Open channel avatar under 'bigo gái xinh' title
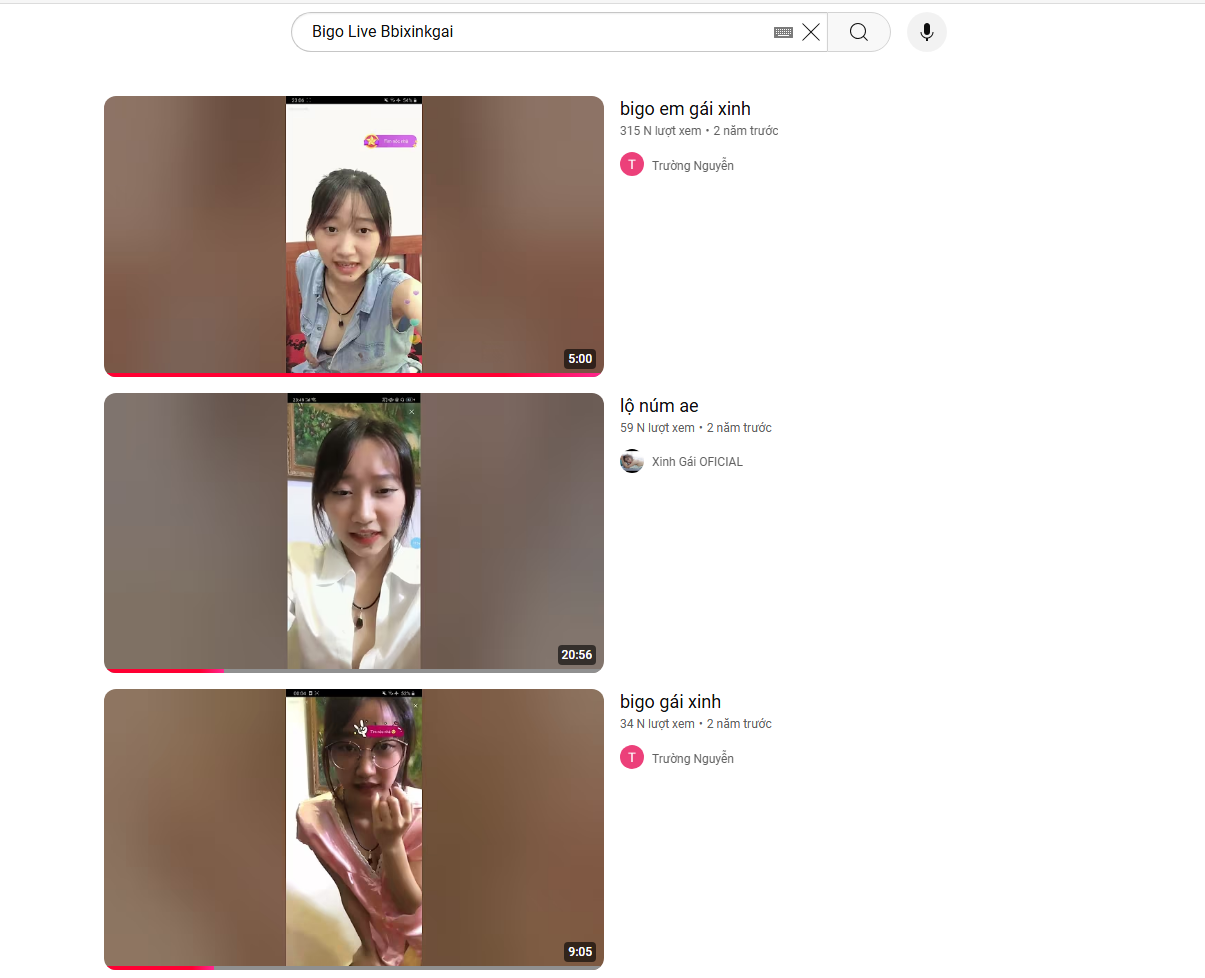Image resolution: width=1205 pixels, height=978 pixels. pos(631,758)
